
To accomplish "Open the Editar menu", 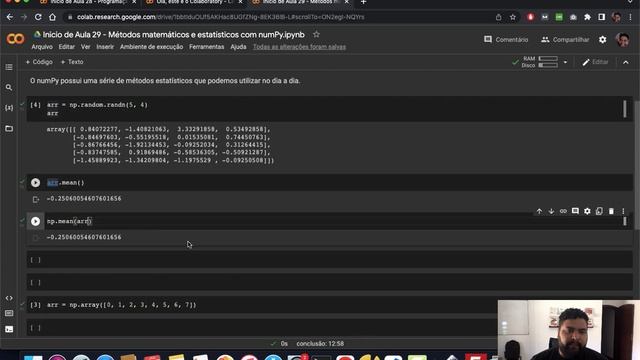I will [67, 47].
